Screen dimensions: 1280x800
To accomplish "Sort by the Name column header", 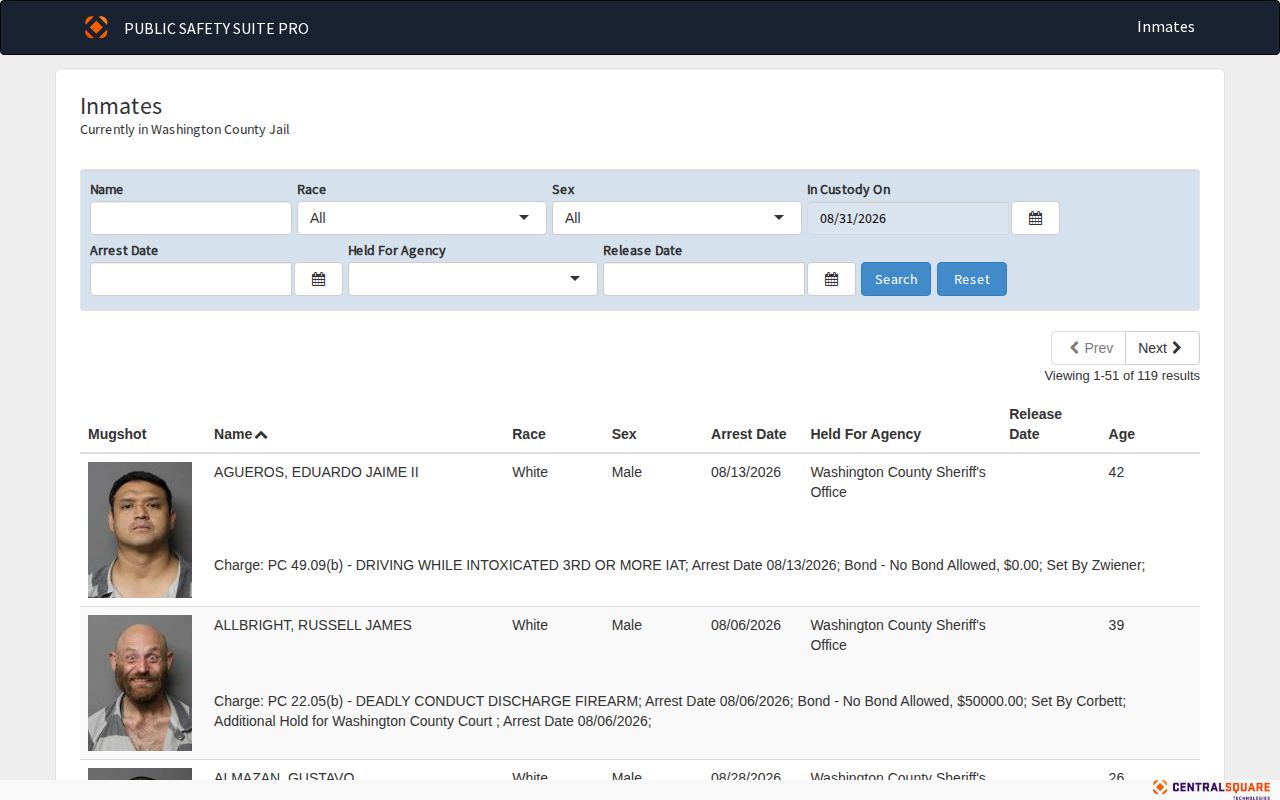I will (240, 434).
